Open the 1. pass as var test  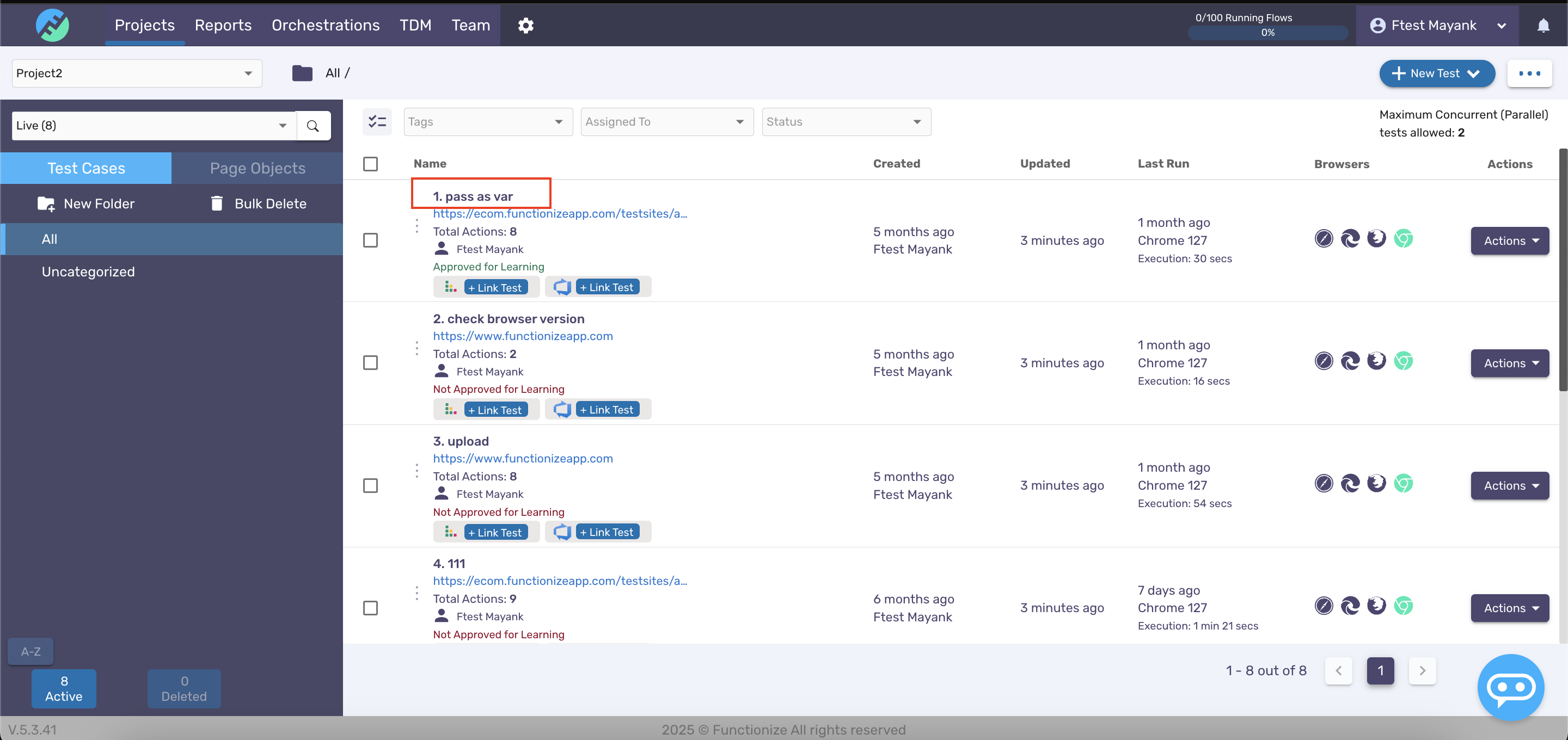click(473, 196)
